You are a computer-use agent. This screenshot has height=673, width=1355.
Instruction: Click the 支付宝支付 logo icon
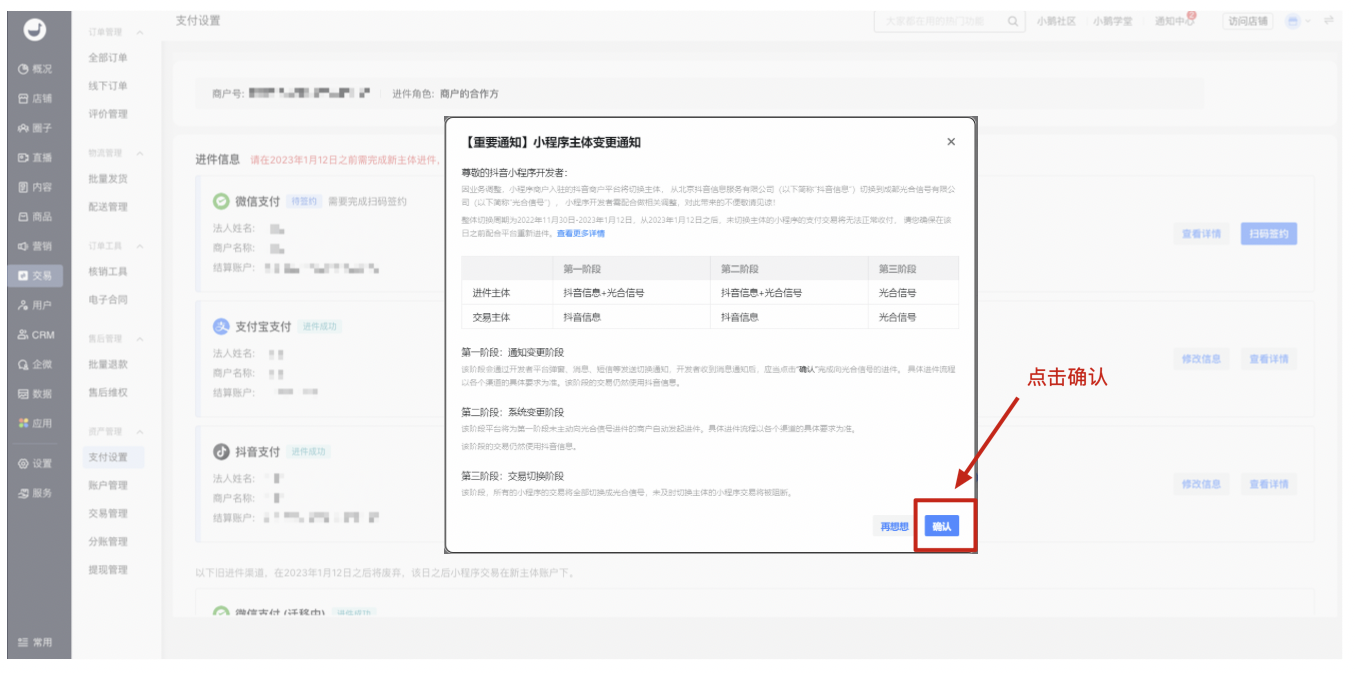click(221, 327)
